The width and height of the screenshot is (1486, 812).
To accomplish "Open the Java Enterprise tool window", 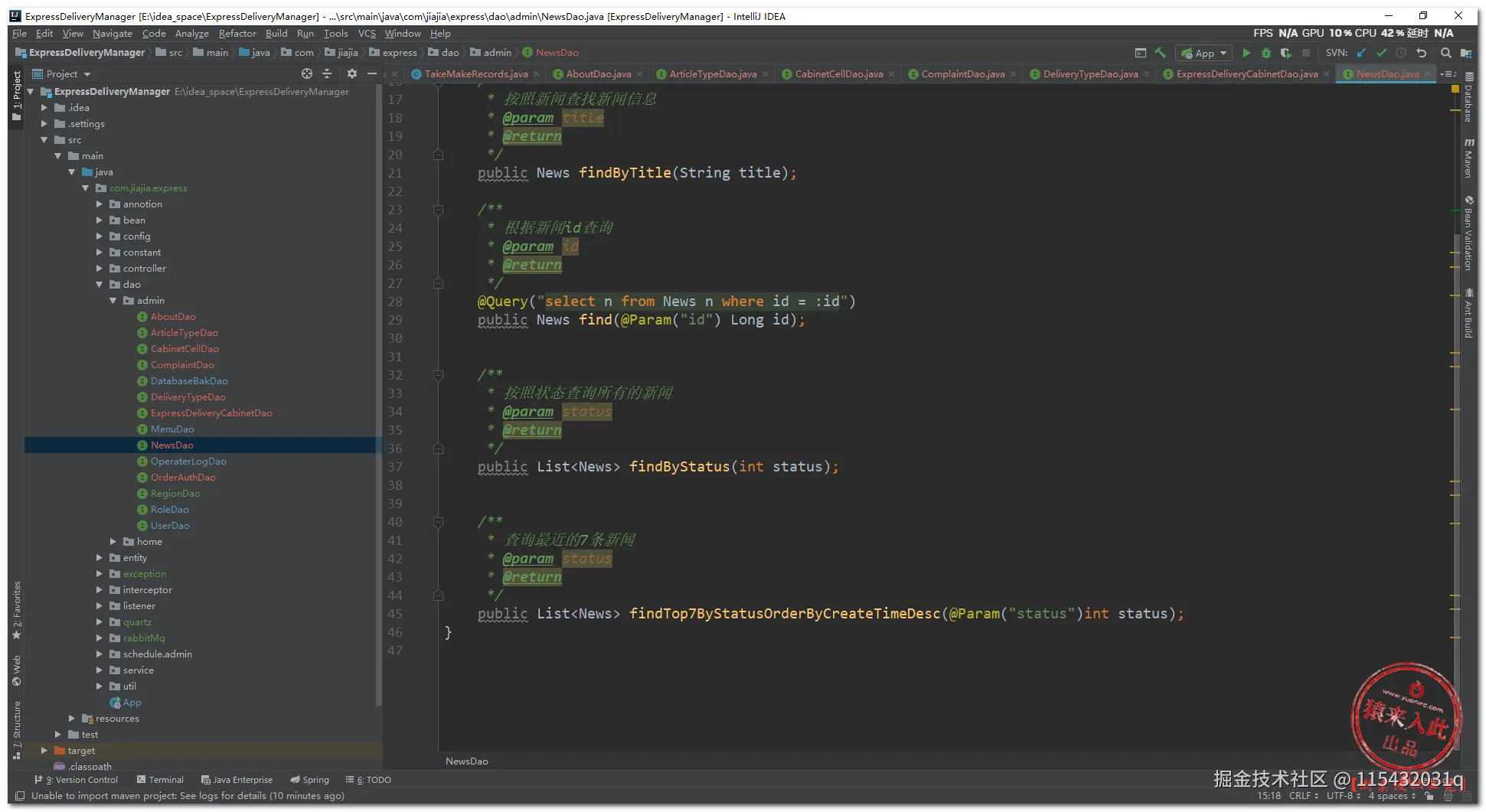I will pos(237,780).
